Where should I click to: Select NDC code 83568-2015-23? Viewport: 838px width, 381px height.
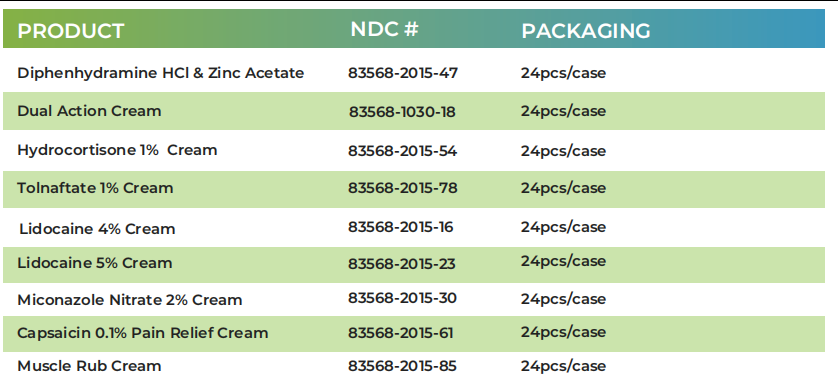402,264
